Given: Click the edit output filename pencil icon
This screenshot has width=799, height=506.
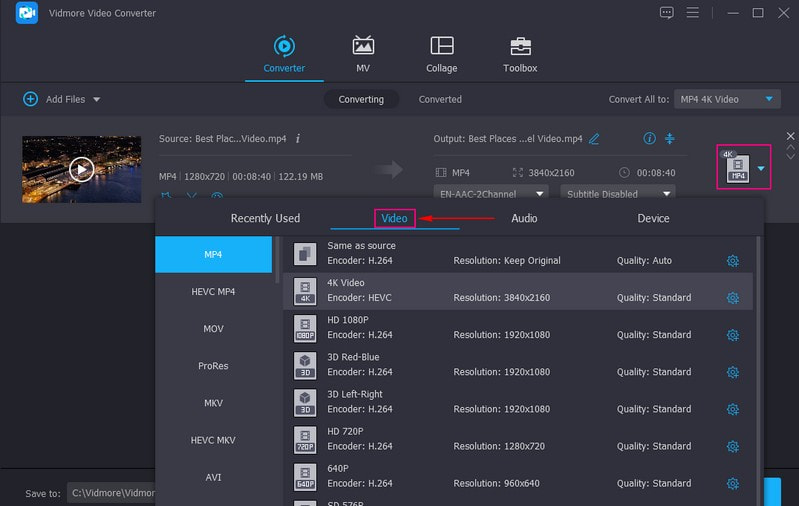Looking at the screenshot, I should pos(595,139).
